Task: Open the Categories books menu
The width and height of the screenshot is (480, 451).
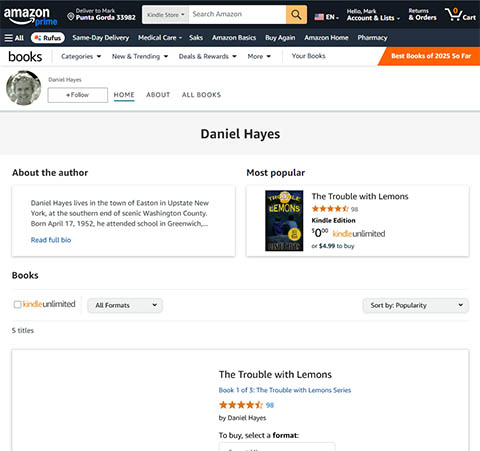Action: [x=81, y=56]
